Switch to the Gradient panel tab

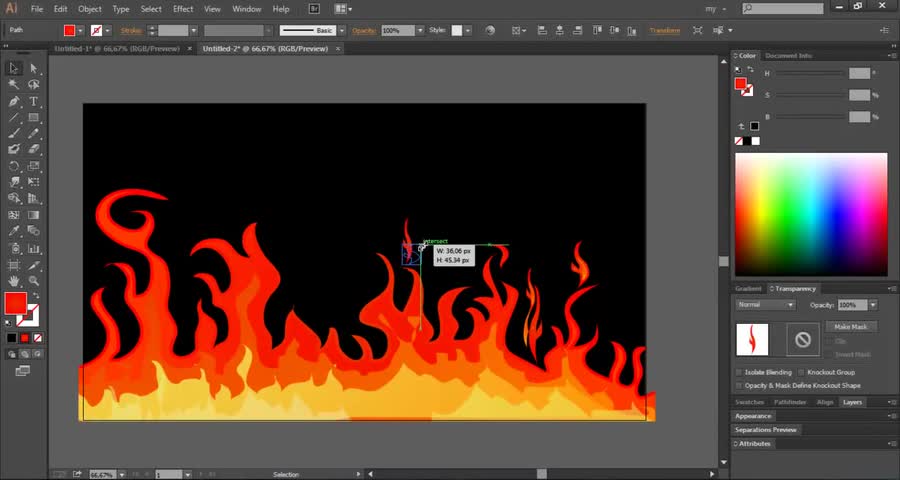pos(748,288)
